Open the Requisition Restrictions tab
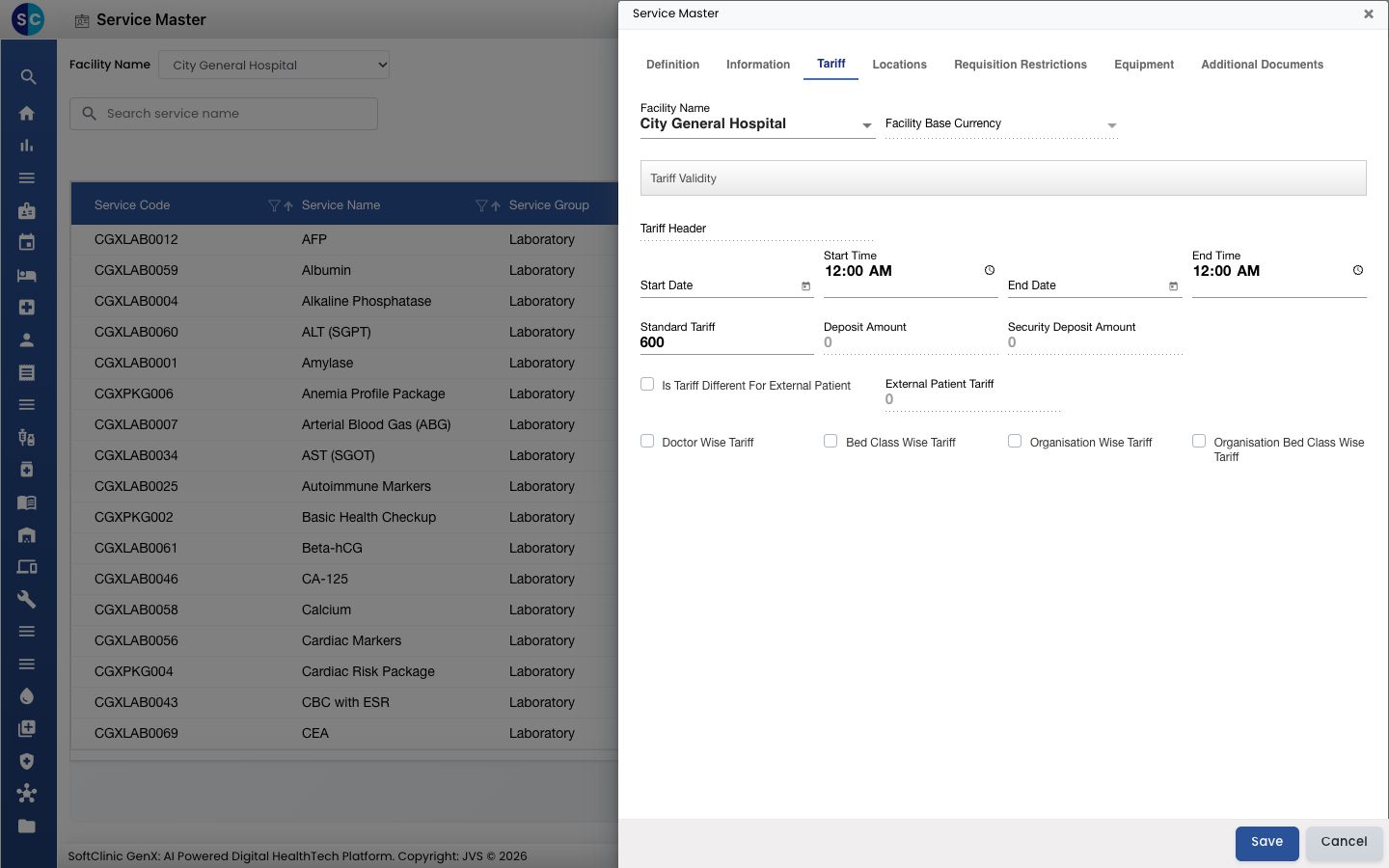 point(1021,65)
